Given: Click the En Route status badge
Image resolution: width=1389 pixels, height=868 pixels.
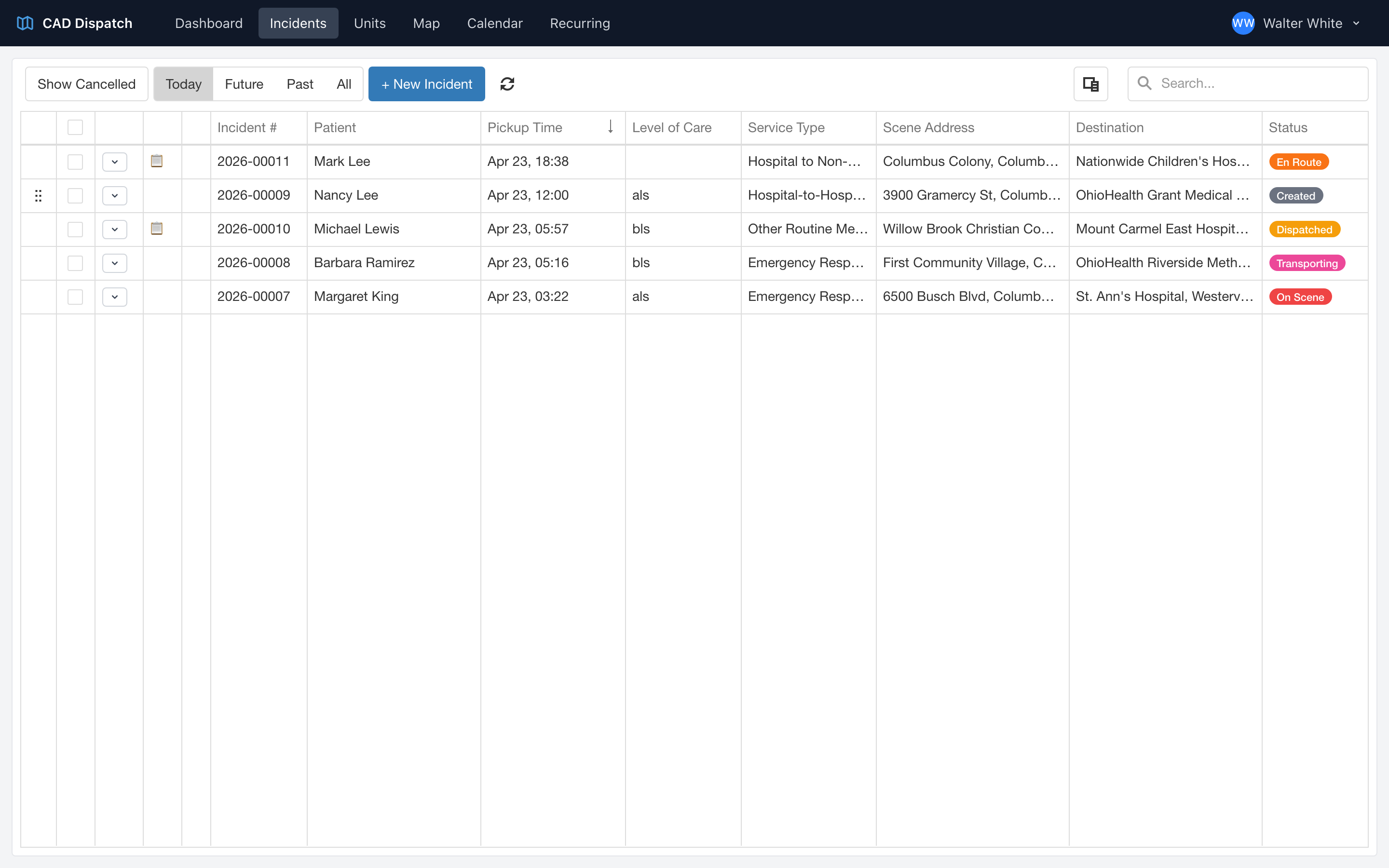Looking at the screenshot, I should (x=1299, y=162).
